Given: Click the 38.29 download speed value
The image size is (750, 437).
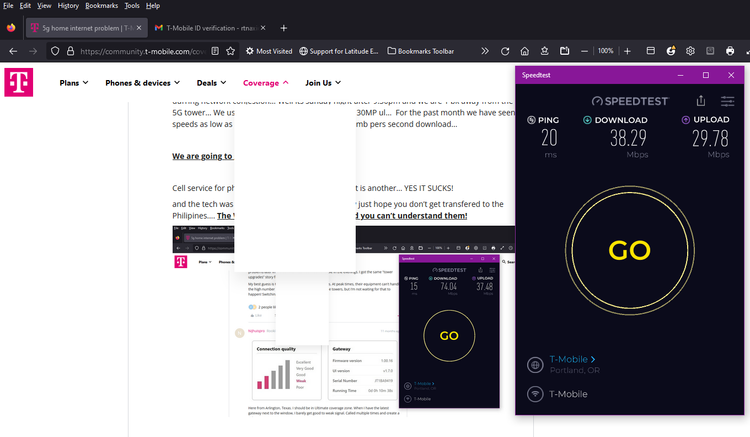Looking at the screenshot, I should pos(628,138).
